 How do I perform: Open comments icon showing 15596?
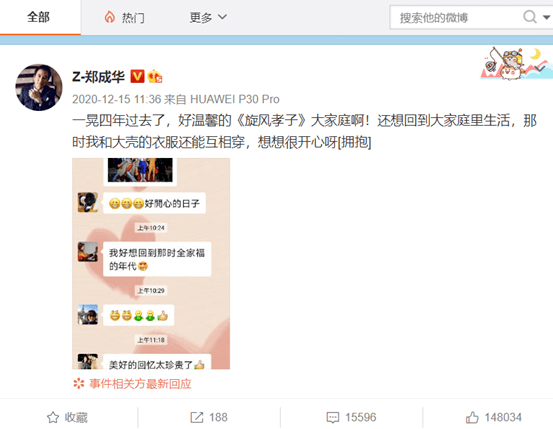tap(351, 417)
